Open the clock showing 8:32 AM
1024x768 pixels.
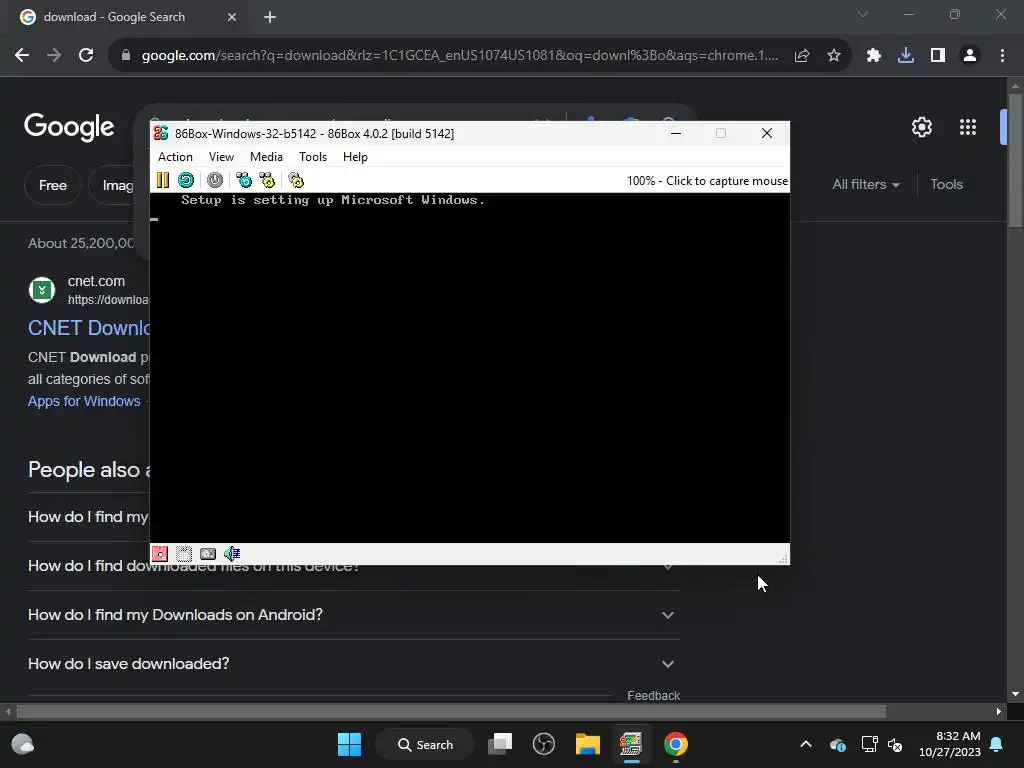coord(950,744)
